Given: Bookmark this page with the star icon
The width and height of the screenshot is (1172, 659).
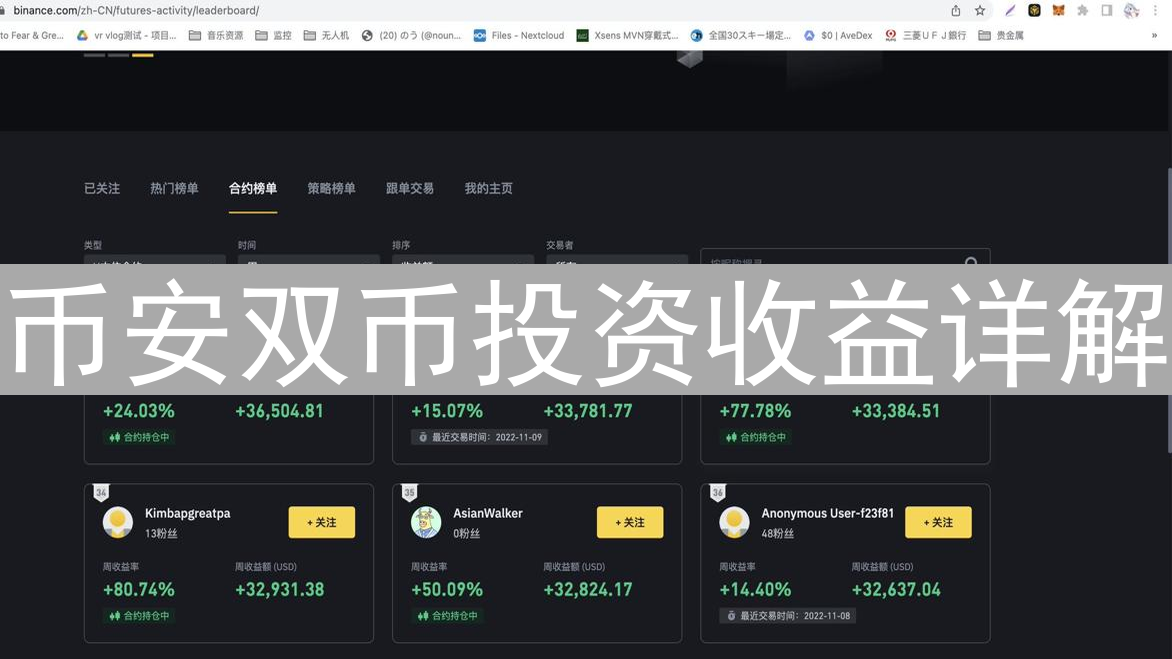Looking at the screenshot, I should 980,10.
